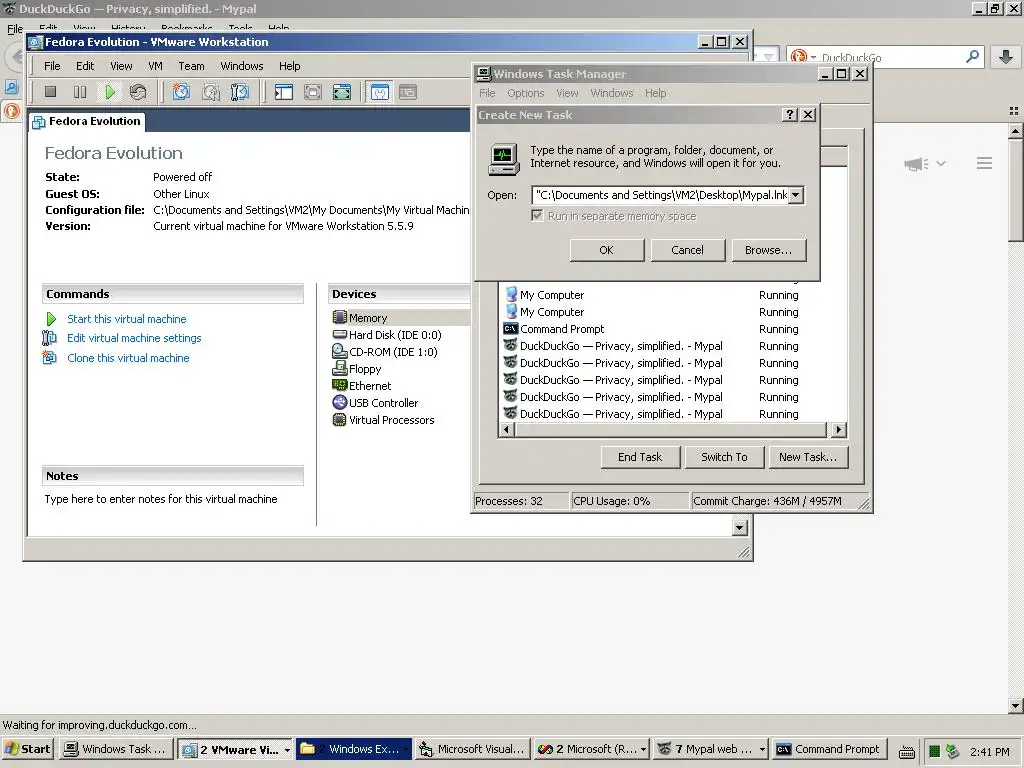Click the Suspend pause toolbar icon
Image resolution: width=1024 pixels, height=768 pixels.
tap(80, 92)
